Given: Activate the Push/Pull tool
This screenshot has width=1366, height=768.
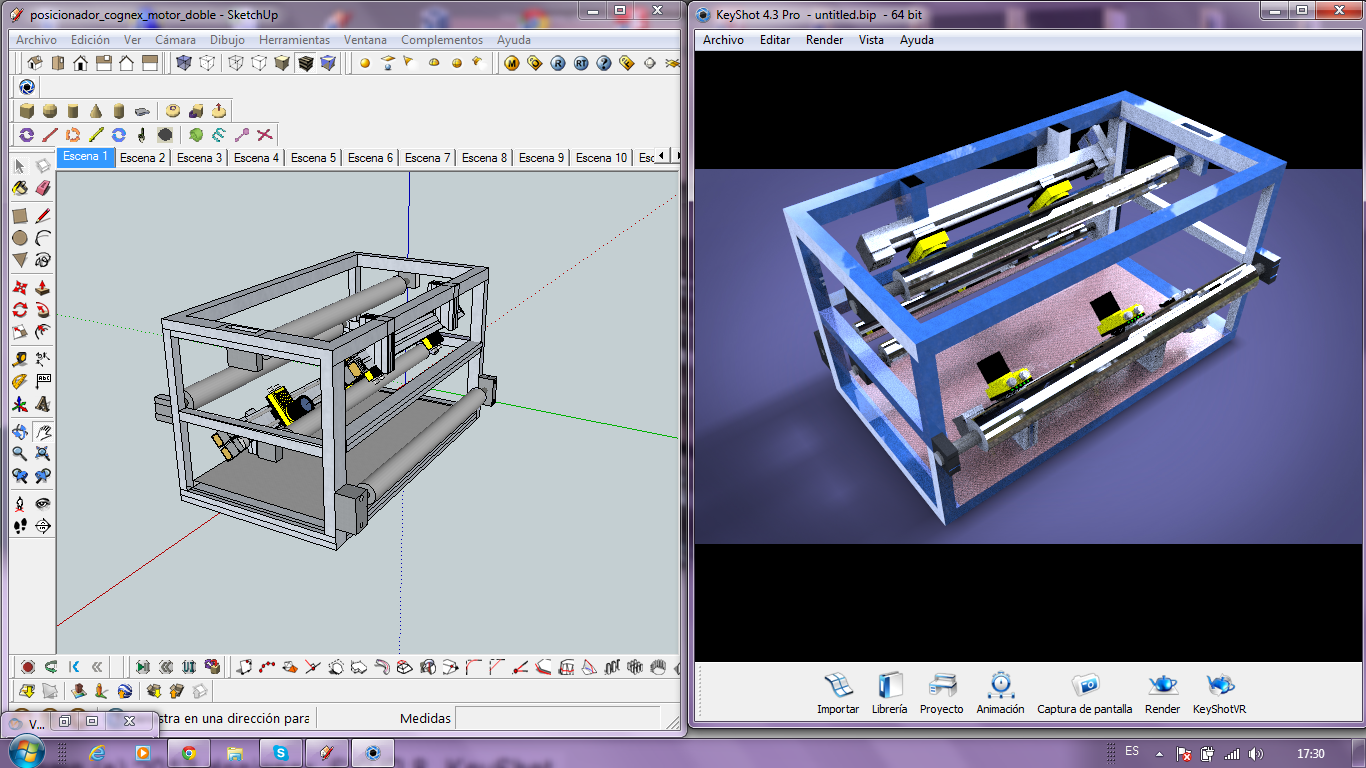Looking at the screenshot, I should [x=41, y=288].
